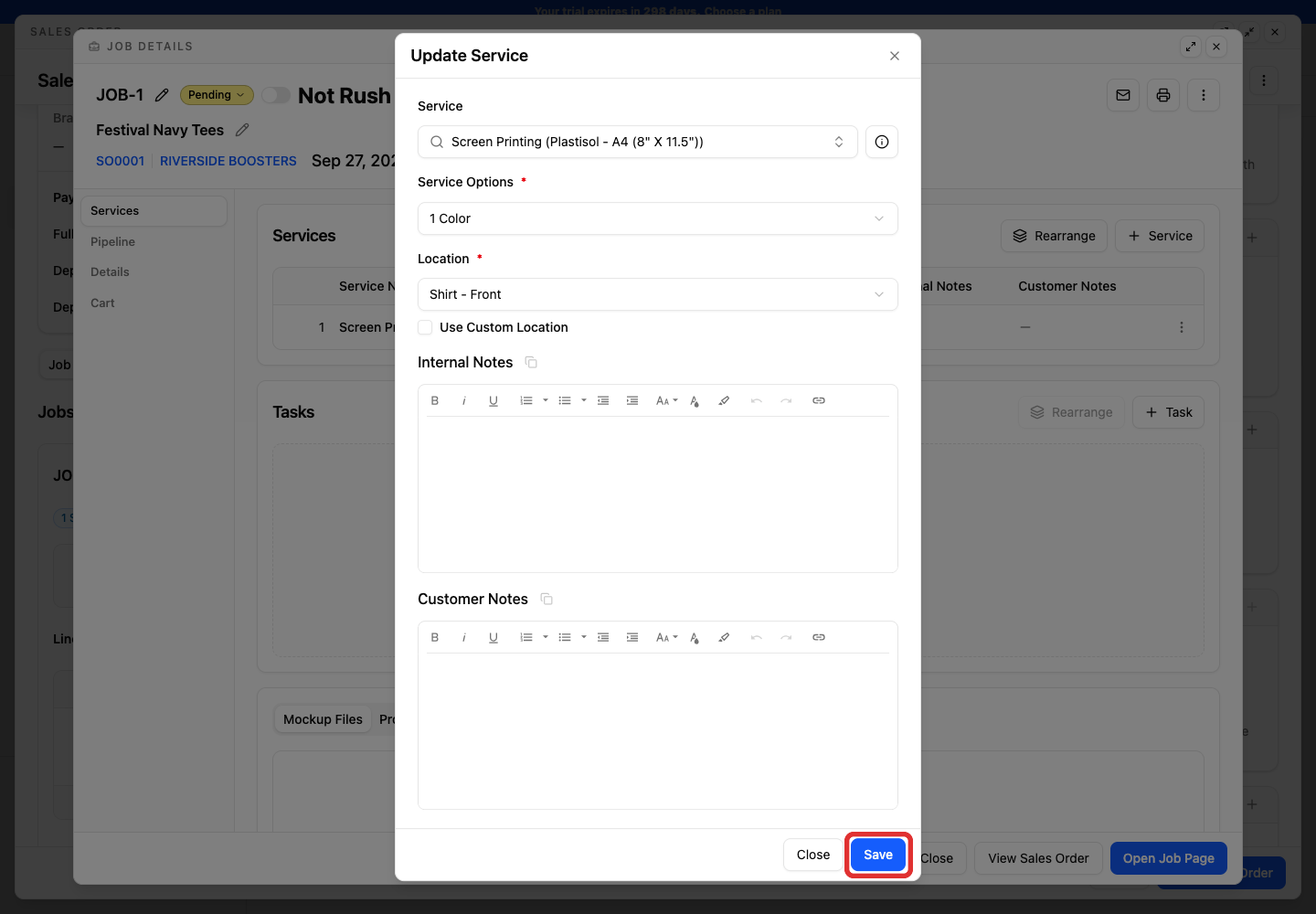Screen dimensions: 1316x914
Task: Toggle underline in Internal Notes toolbar
Action: (x=493, y=400)
